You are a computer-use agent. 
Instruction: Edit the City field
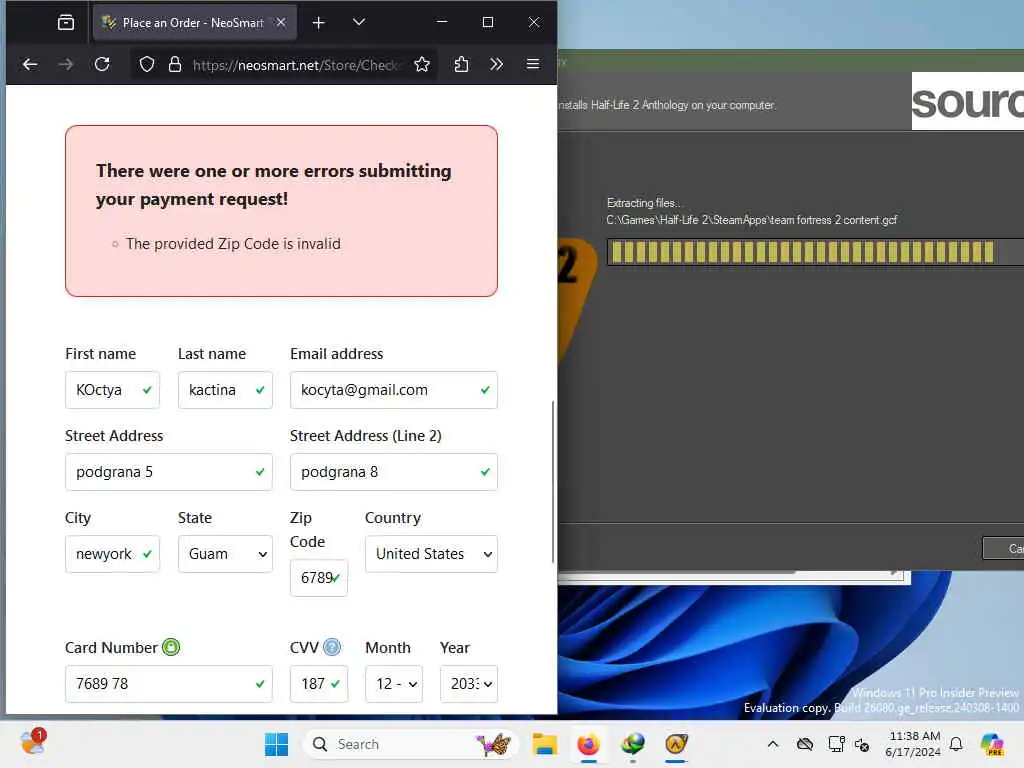[x=112, y=554]
